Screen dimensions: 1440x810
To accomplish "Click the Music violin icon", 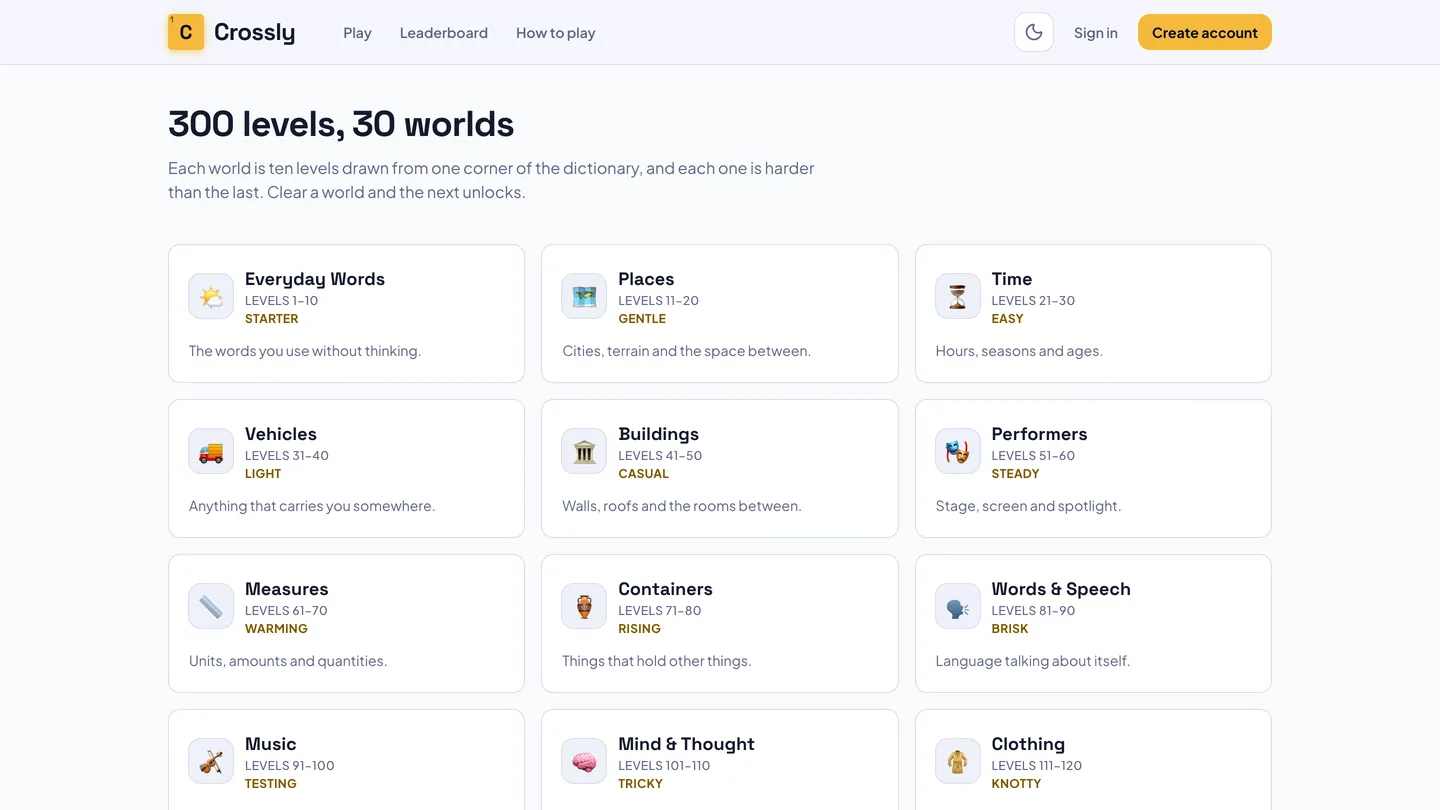I will click(x=211, y=762).
